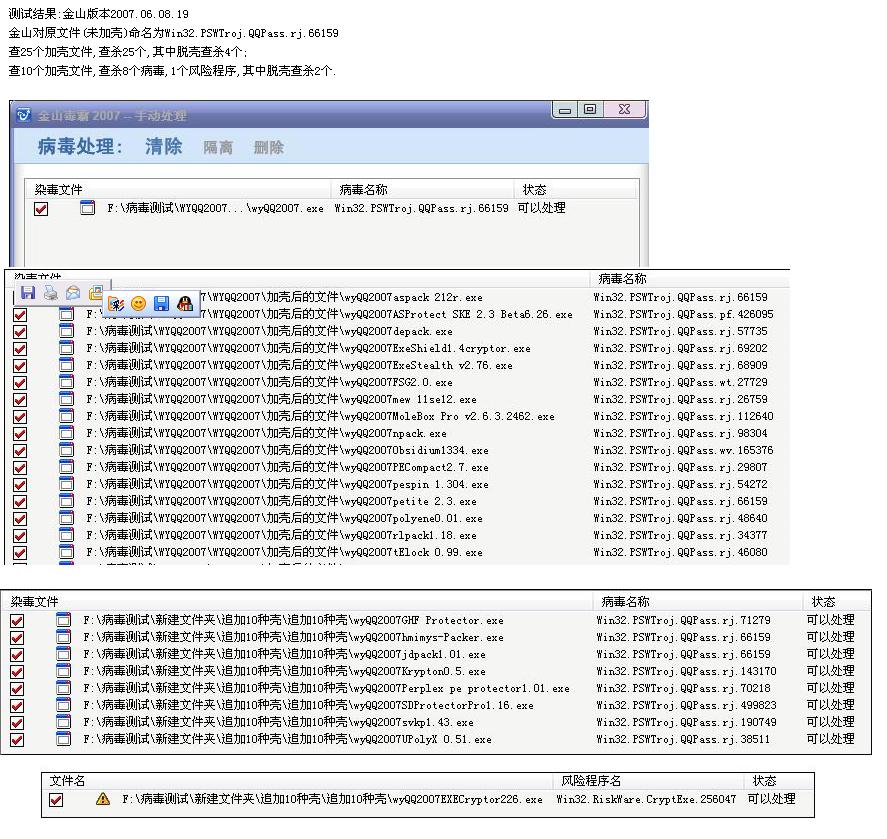Click 可以处理 status for EXECryptor226.exe

772,799
